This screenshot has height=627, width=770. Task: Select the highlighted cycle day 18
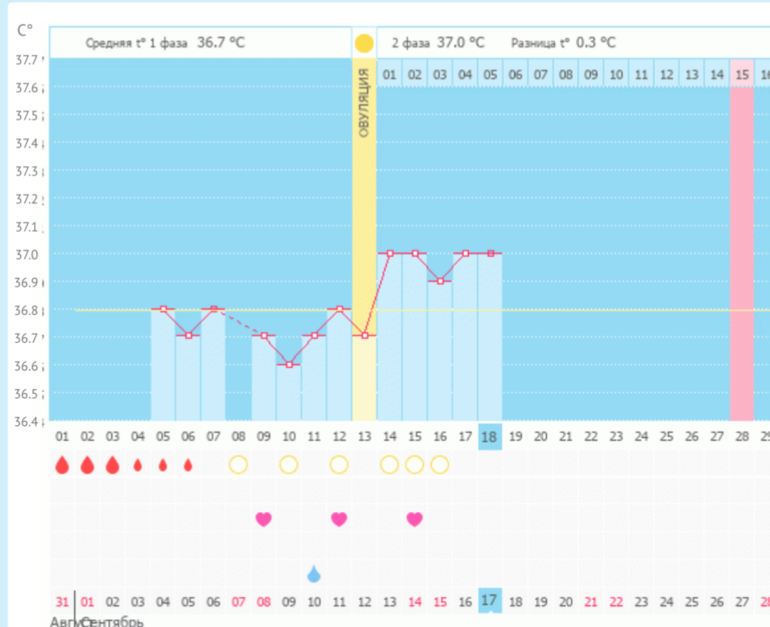click(490, 436)
